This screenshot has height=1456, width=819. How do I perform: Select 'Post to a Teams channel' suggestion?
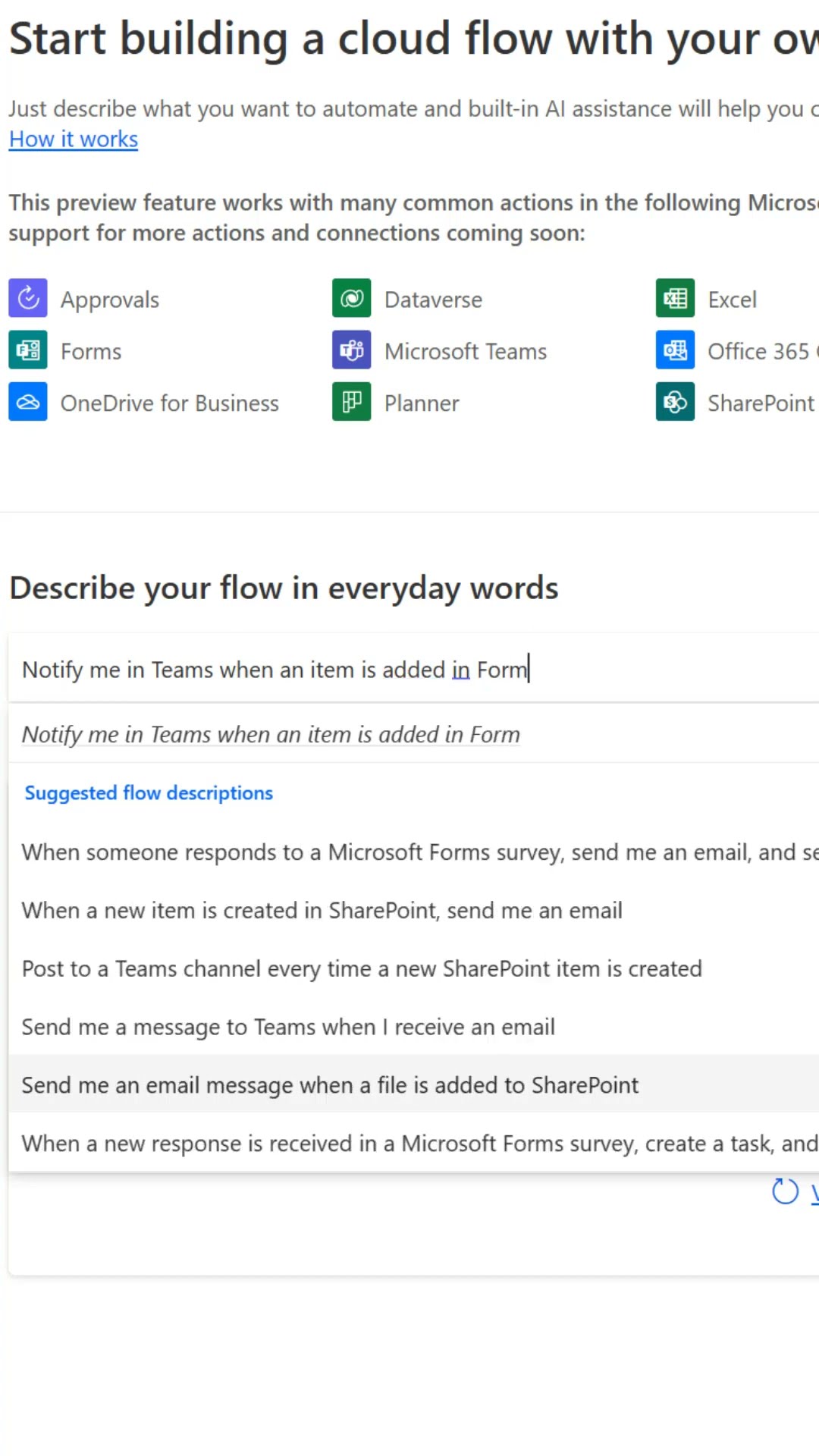click(x=362, y=969)
